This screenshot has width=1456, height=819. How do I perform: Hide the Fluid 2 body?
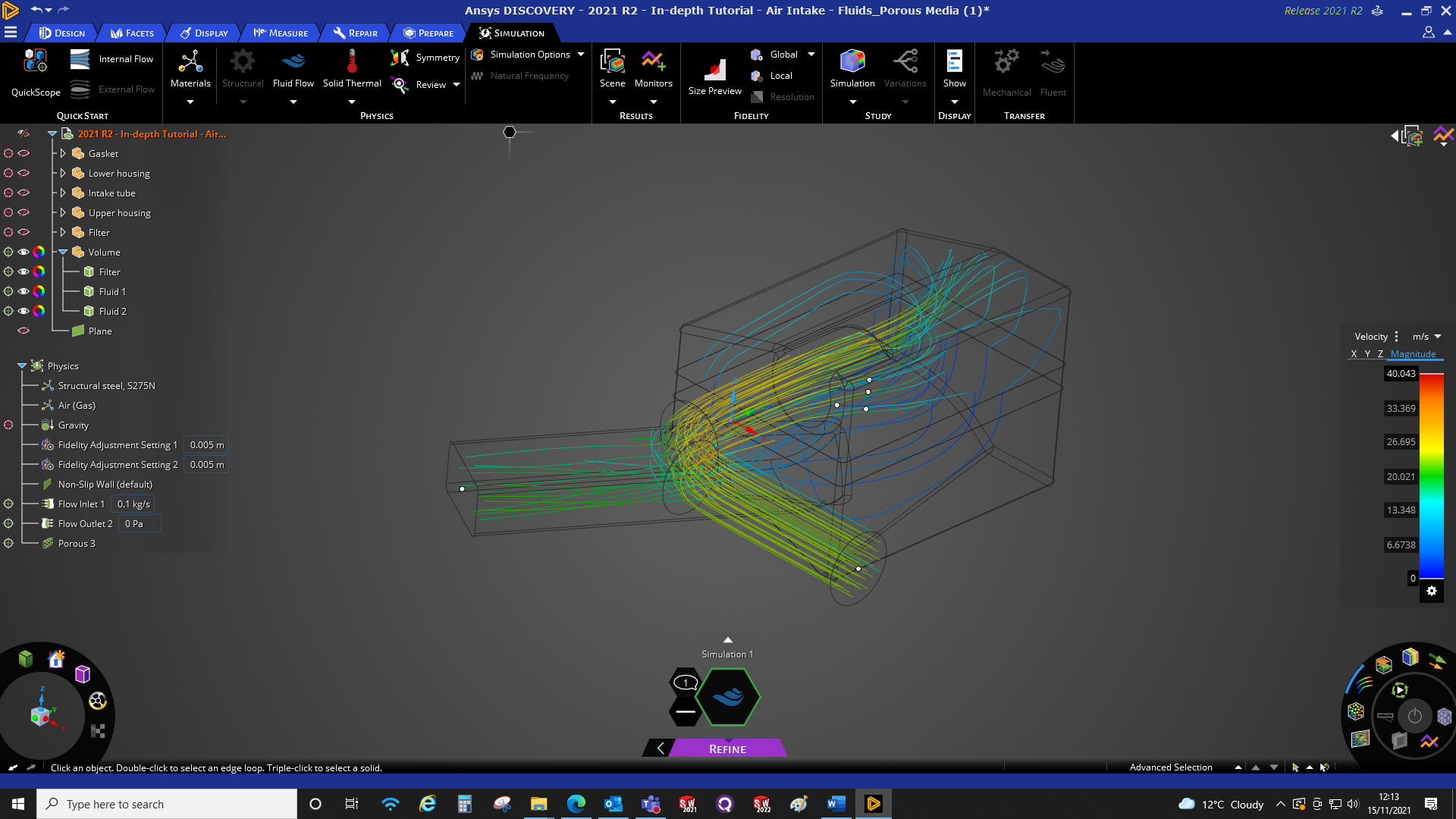[24, 311]
